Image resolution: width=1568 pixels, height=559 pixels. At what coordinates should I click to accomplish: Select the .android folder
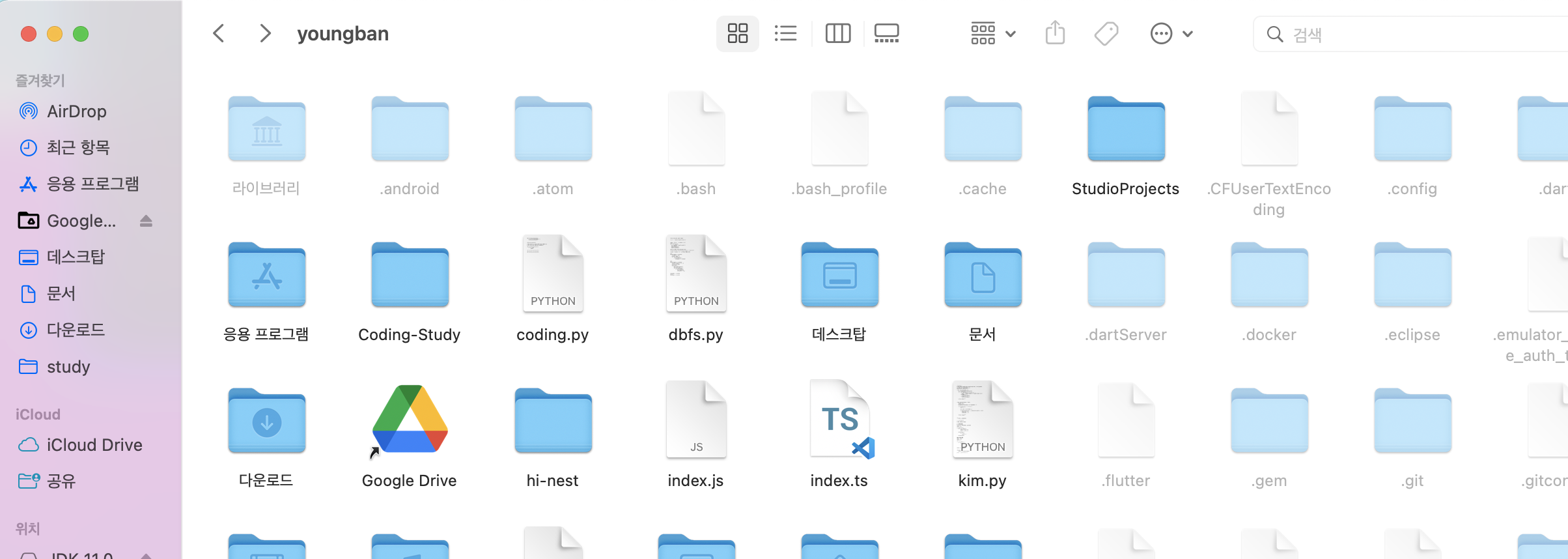pyautogui.click(x=410, y=129)
